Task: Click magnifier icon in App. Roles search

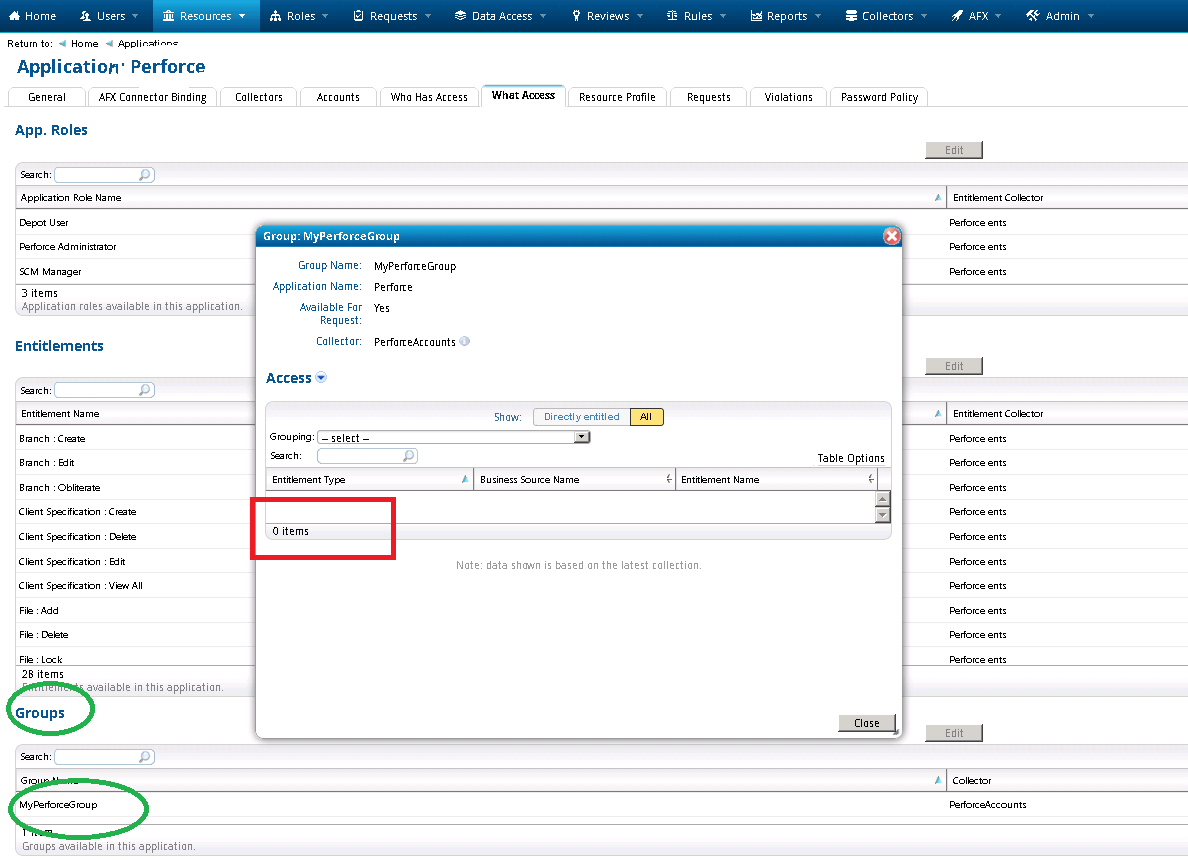Action: [145, 175]
